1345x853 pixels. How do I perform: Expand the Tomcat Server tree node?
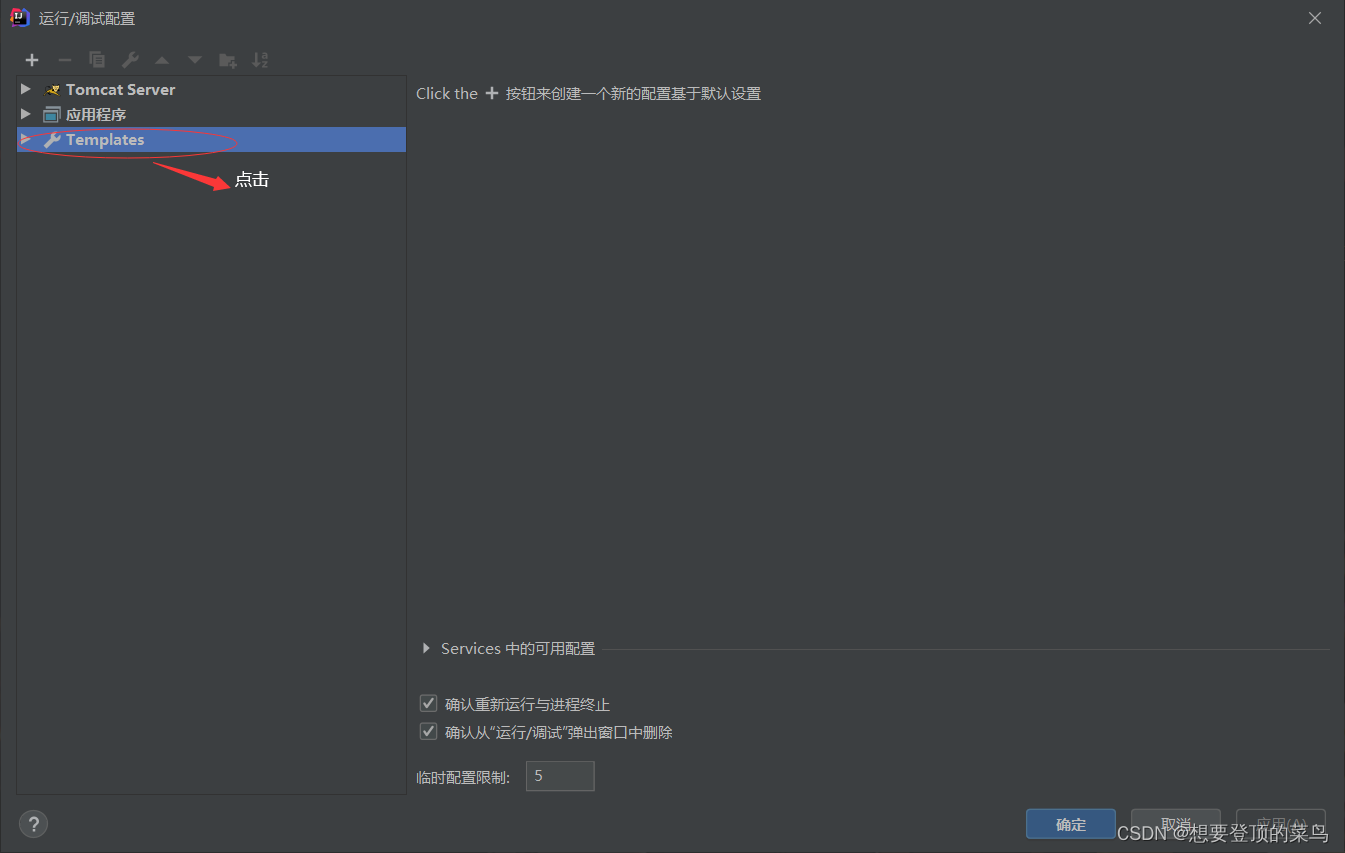point(26,90)
